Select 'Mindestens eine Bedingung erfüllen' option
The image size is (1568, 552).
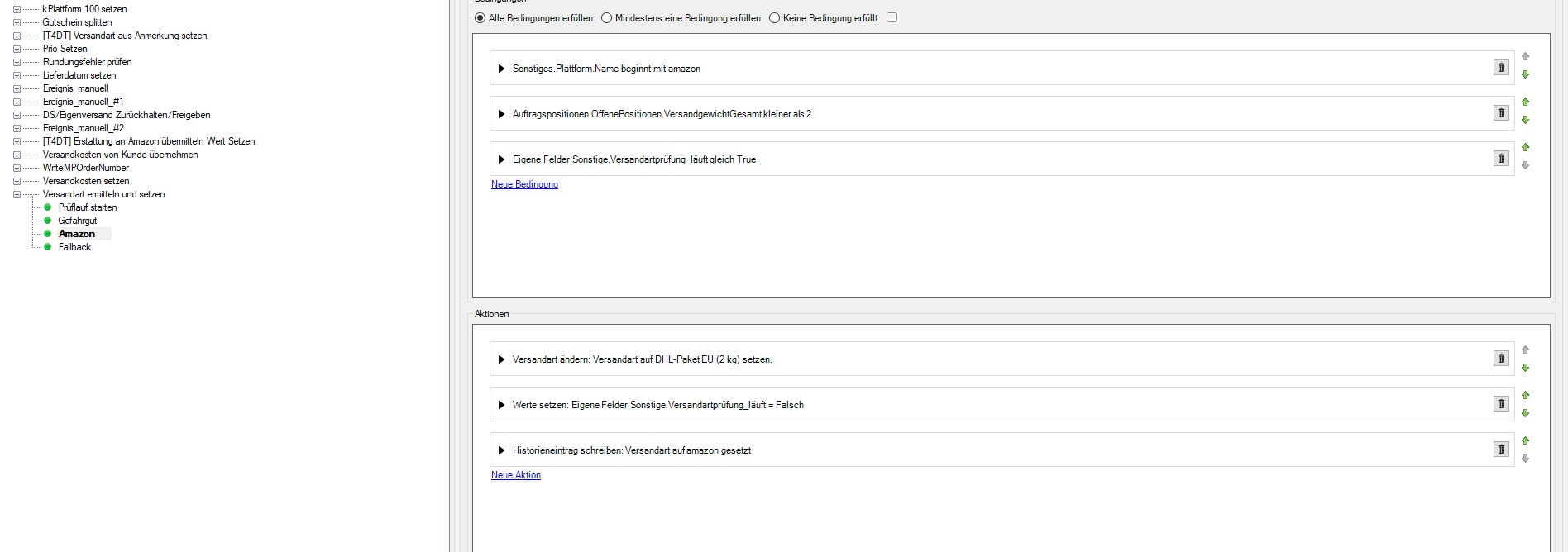(607, 18)
